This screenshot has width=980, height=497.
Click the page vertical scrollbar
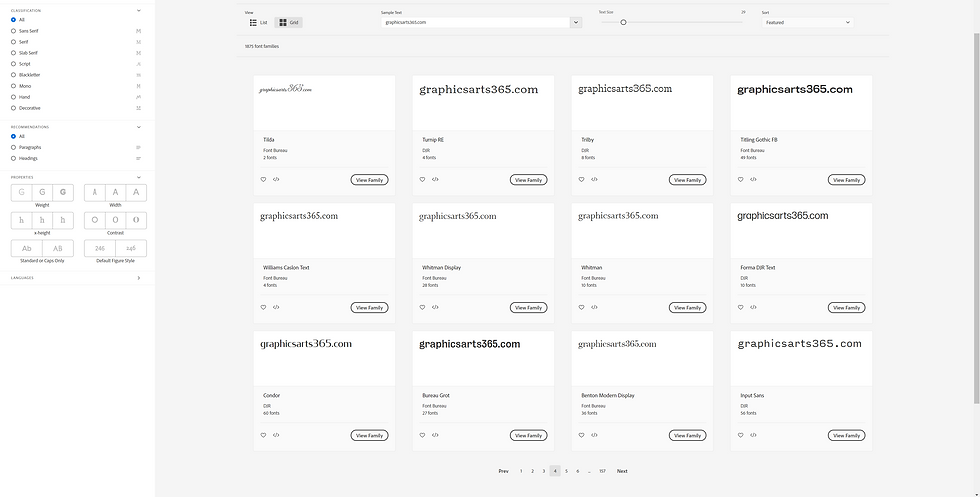point(977,216)
